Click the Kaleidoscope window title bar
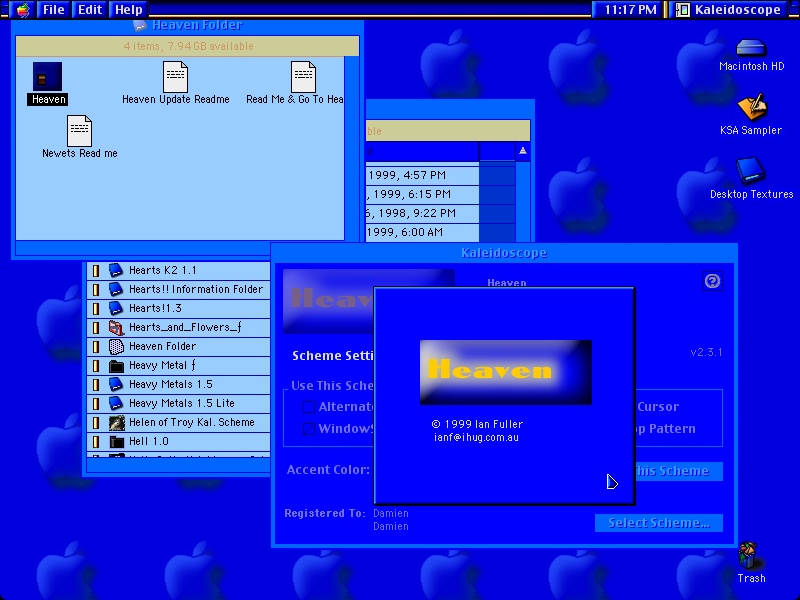This screenshot has height=600, width=800. (504, 253)
